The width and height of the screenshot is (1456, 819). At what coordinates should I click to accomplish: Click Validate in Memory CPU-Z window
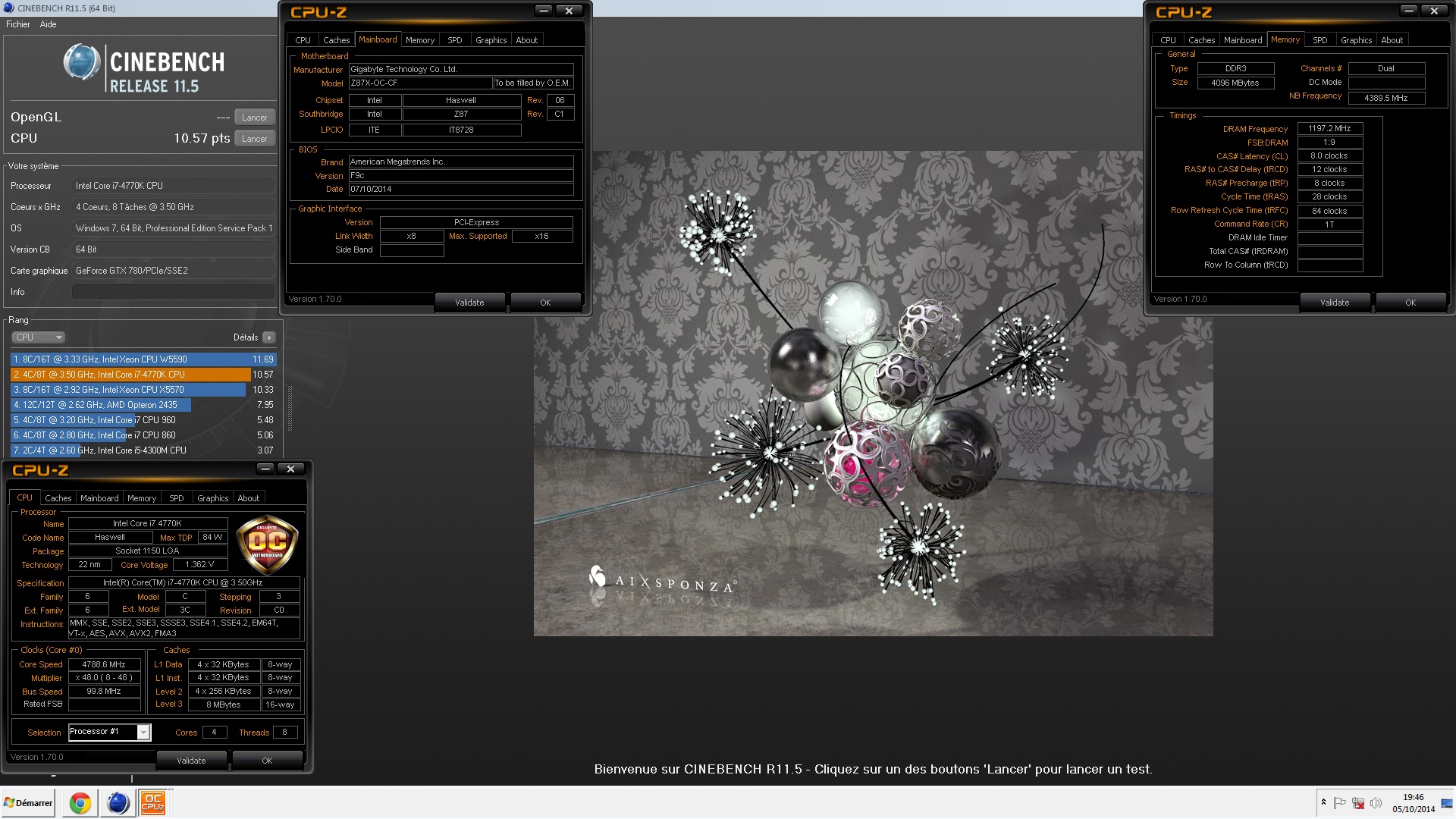pos(1335,303)
